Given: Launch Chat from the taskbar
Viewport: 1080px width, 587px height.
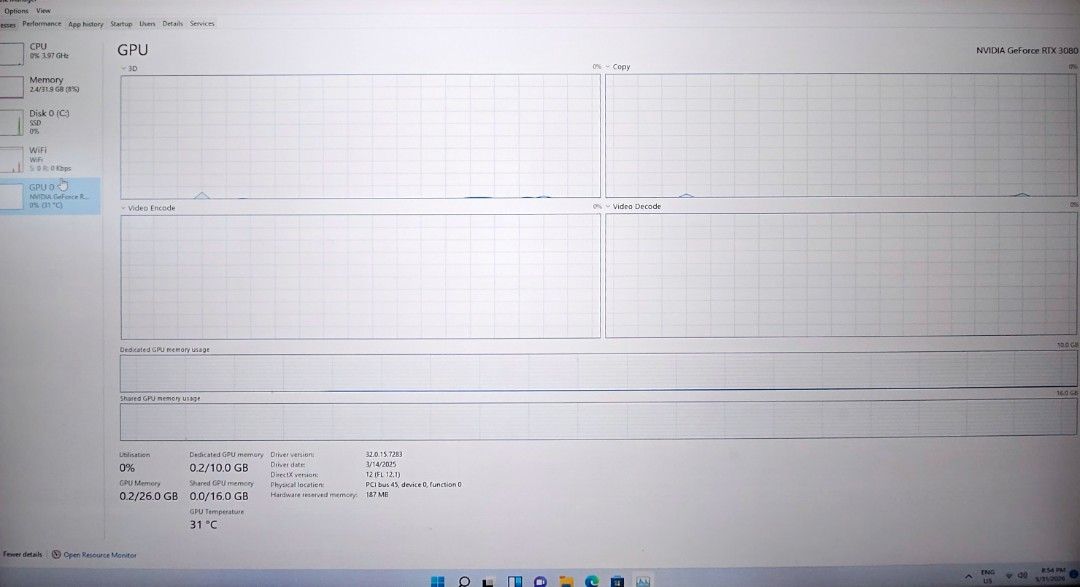Looking at the screenshot, I should 541,582.
